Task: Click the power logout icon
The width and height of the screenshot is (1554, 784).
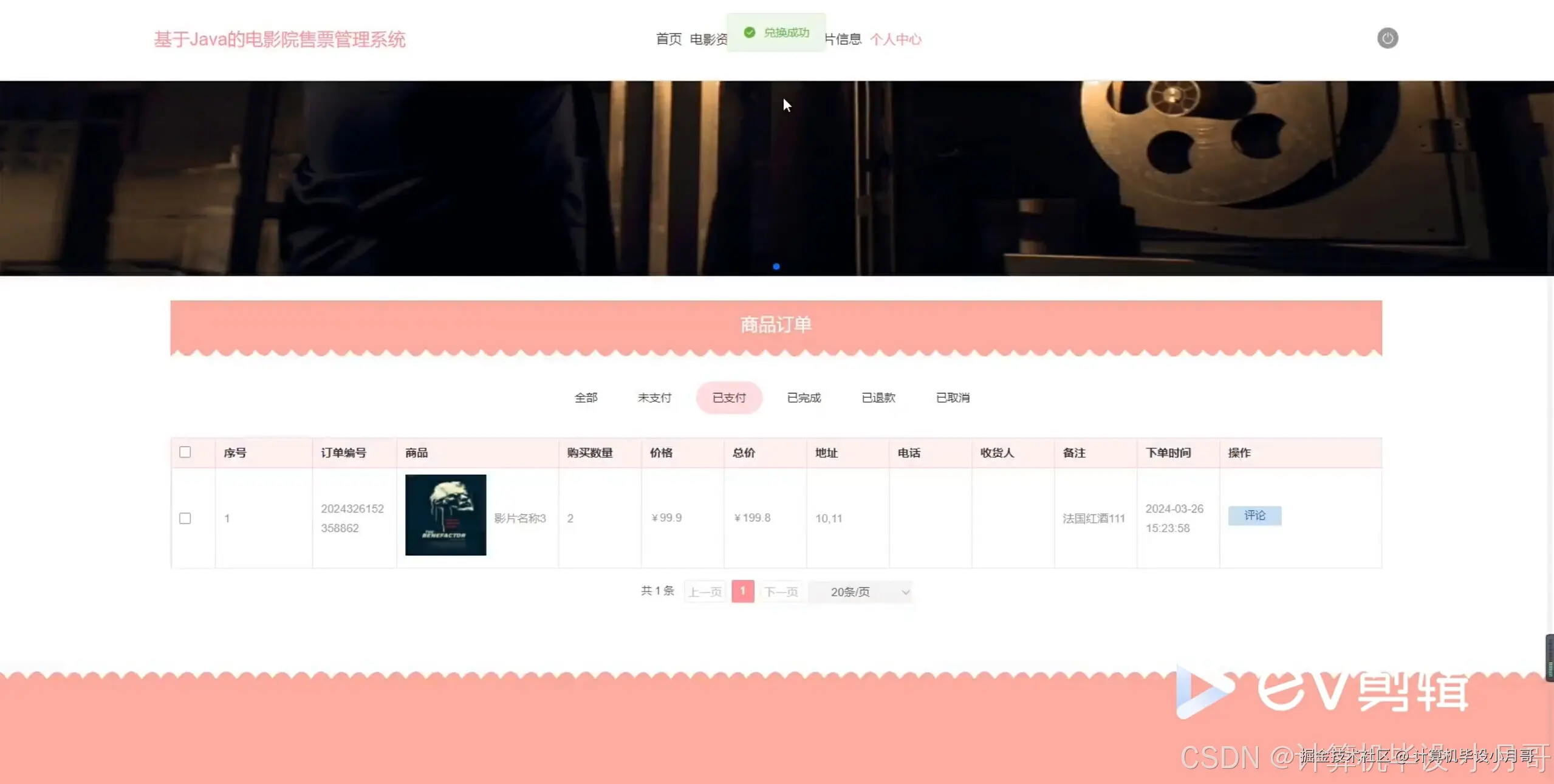Action: [x=1387, y=38]
